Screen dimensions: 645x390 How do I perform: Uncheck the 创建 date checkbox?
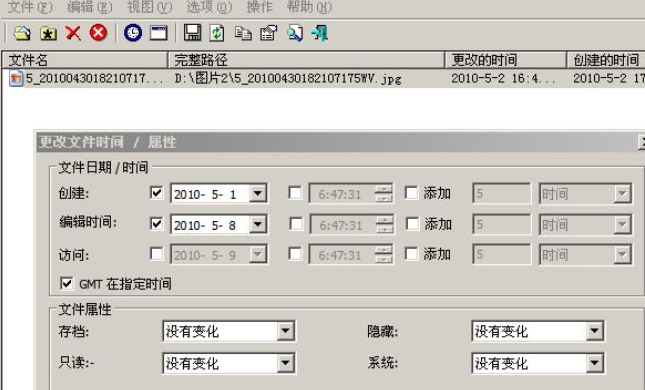point(156,193)
